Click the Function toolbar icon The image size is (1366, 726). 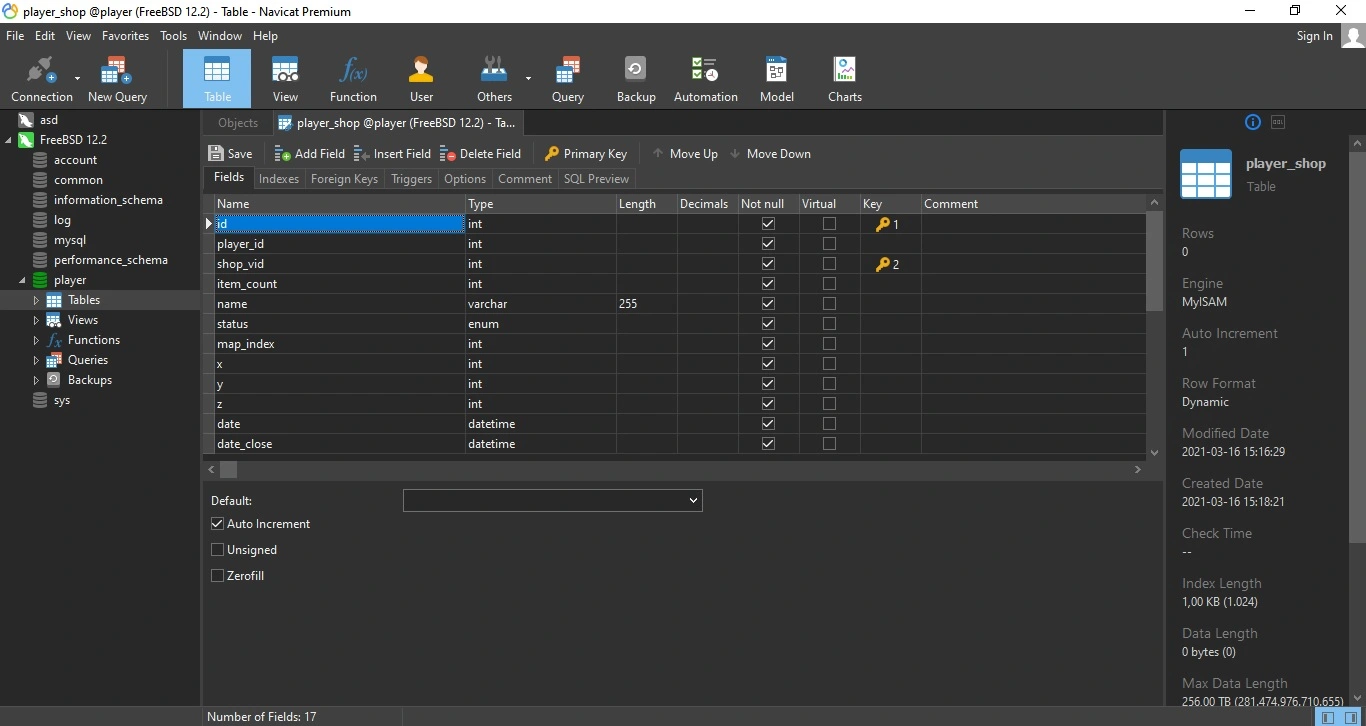tap(353, 79)
